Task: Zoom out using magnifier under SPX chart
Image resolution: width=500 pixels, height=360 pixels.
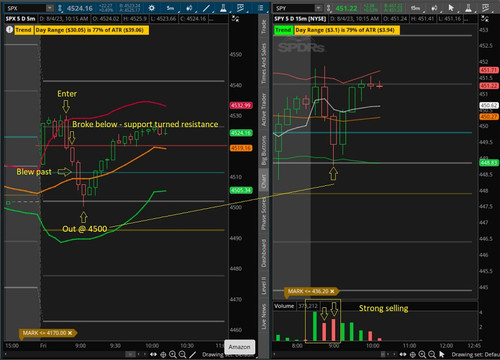Action: click(182, 354)
